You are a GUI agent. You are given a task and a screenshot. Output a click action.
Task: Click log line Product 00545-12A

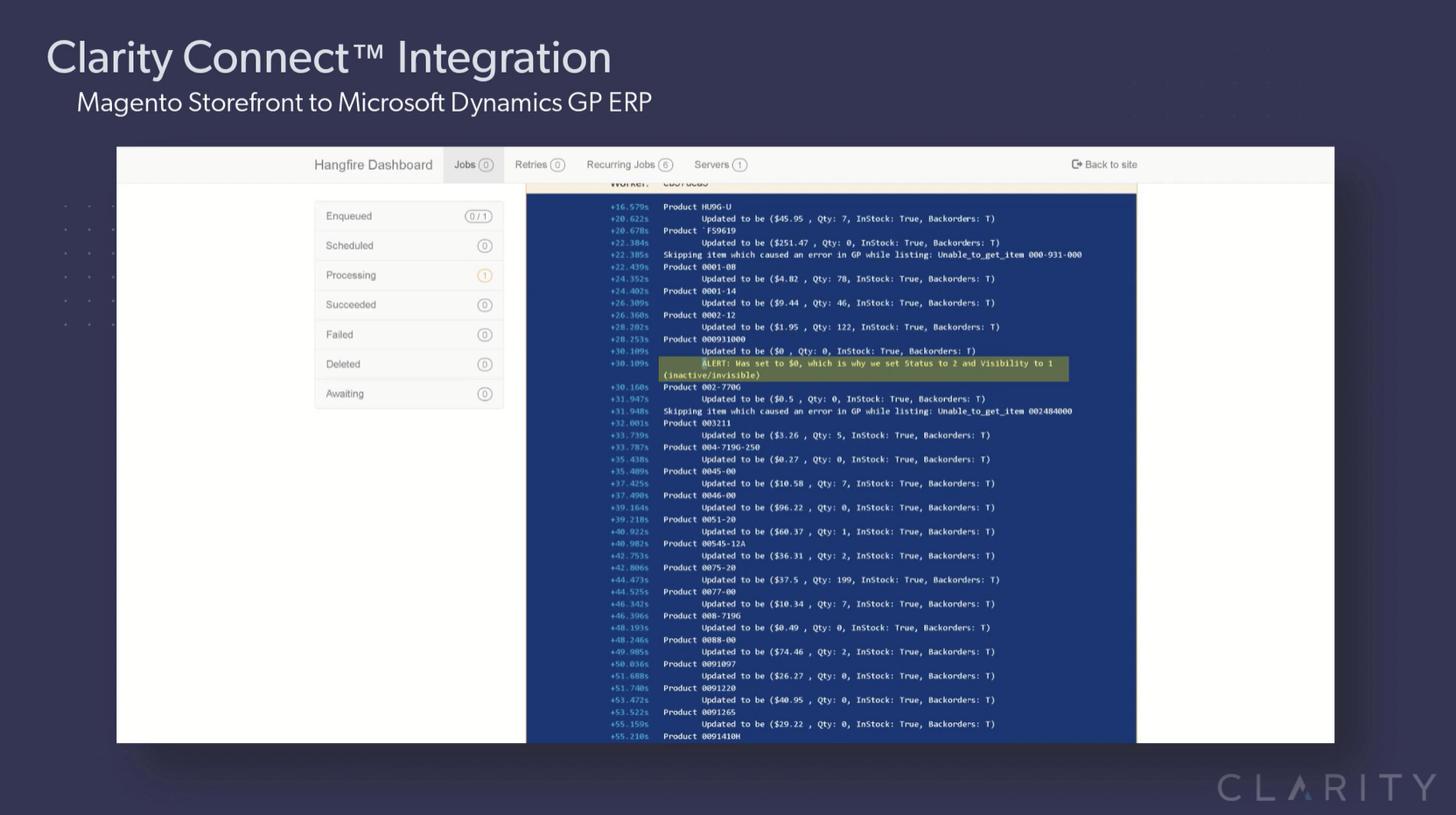704,544
